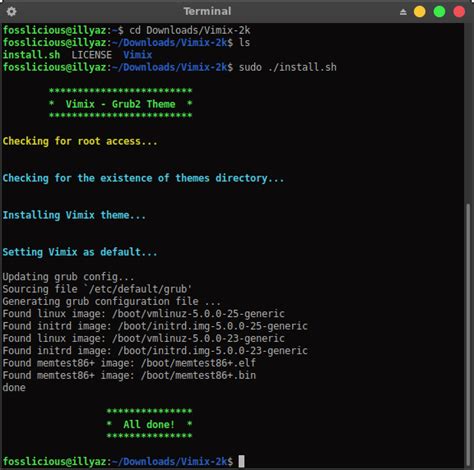Viewport: 474px width, 470px height.
Task: Click the 'sudo ./install.sh' command
Action: click(x=288, y=67)
